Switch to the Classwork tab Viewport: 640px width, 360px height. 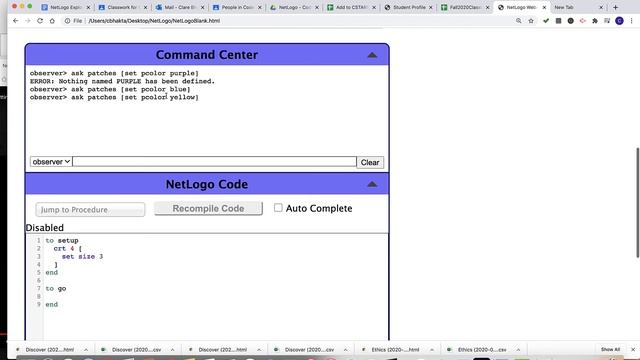pos(122,7)
